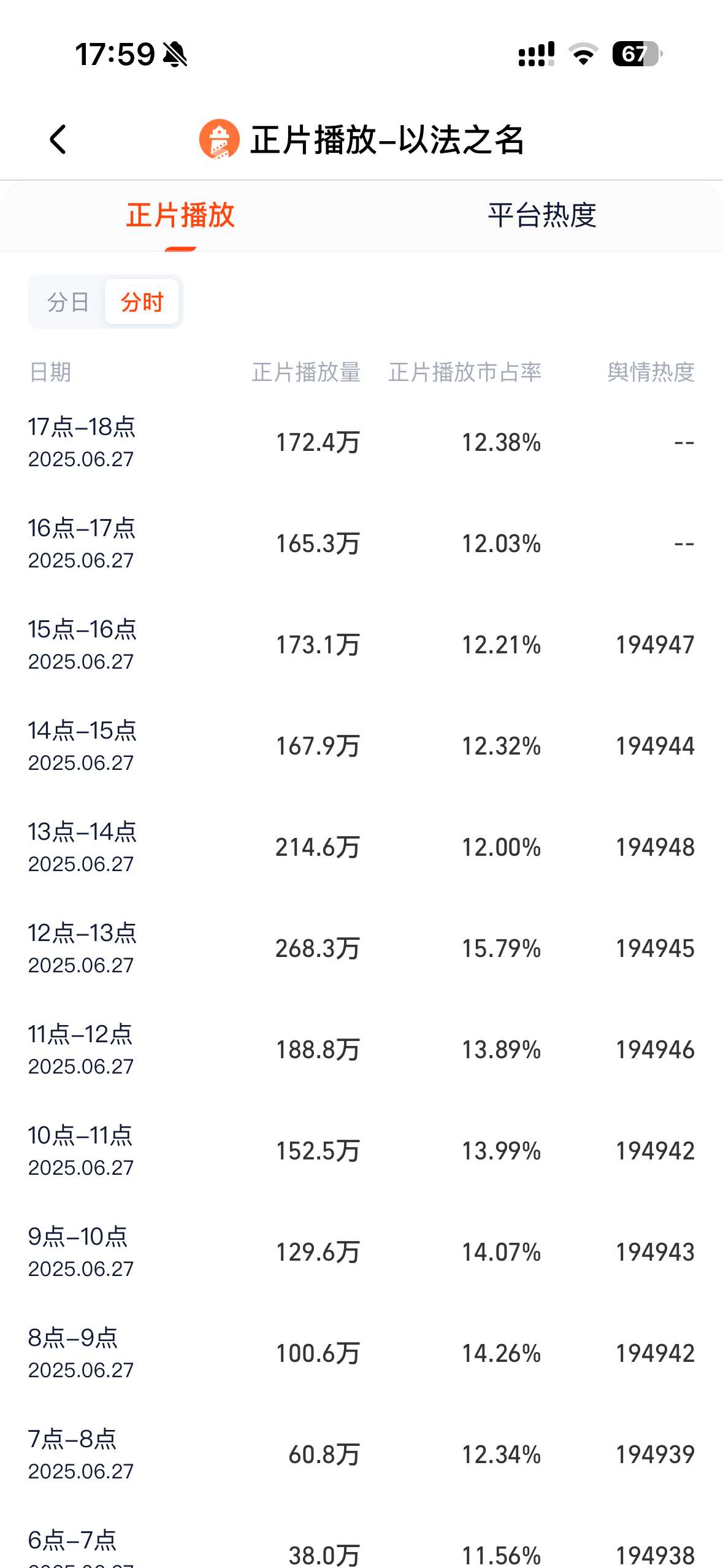Screen dimensions: 723x1568
Task: Tap the 15.79% market share value
Action: click(501, 948)
